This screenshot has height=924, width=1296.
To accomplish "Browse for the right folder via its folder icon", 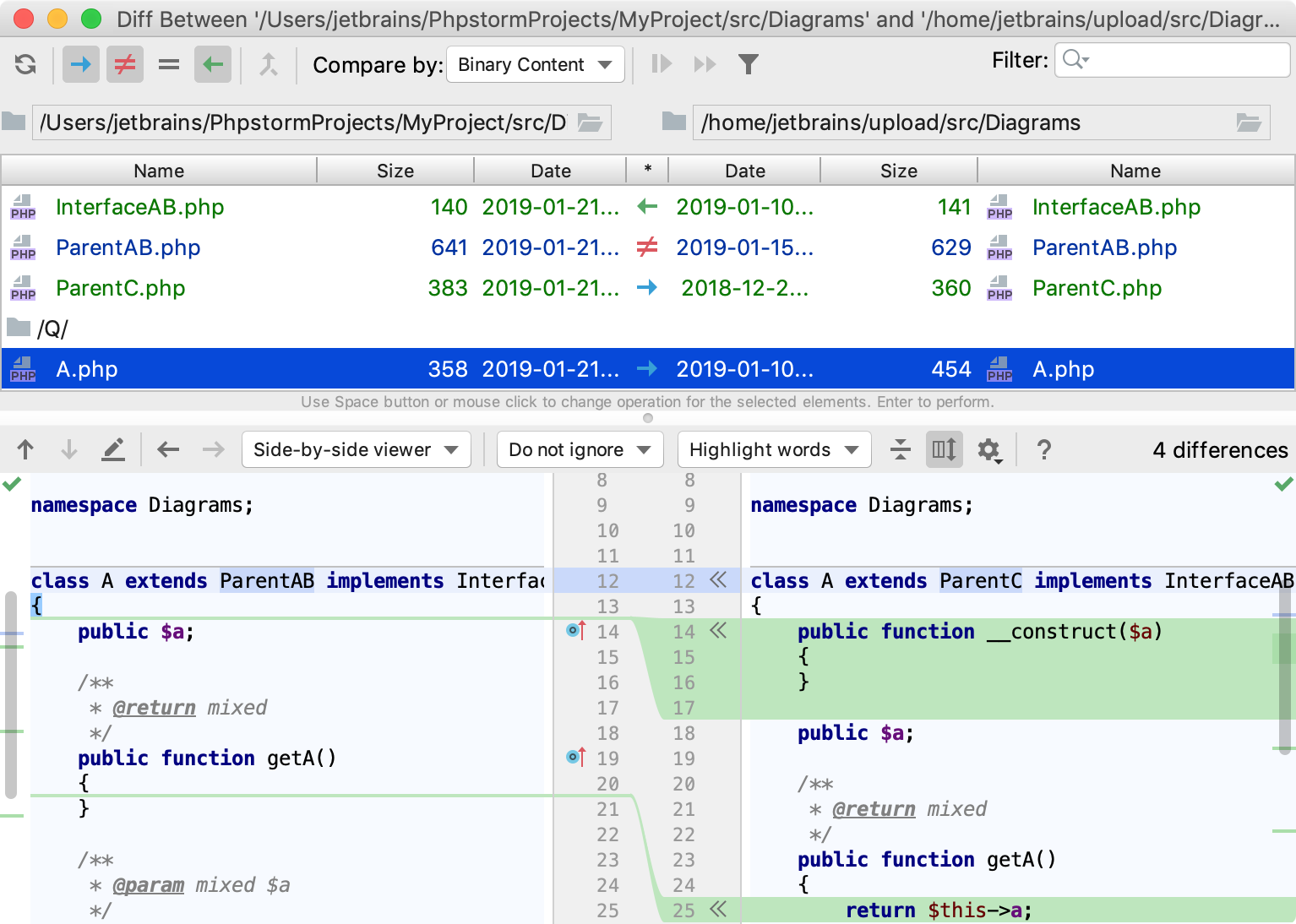I will [1249, 123].
